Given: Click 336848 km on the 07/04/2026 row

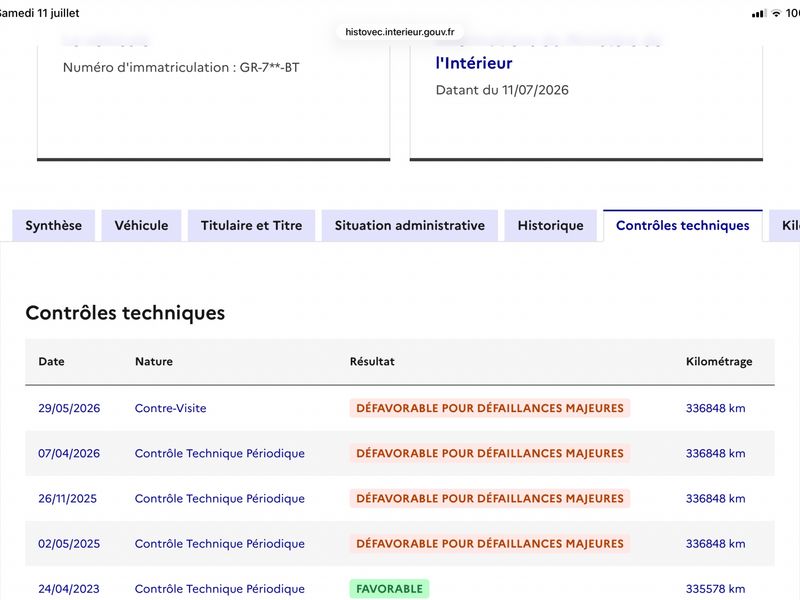Looking at the screenshot, I should (715, 454).
